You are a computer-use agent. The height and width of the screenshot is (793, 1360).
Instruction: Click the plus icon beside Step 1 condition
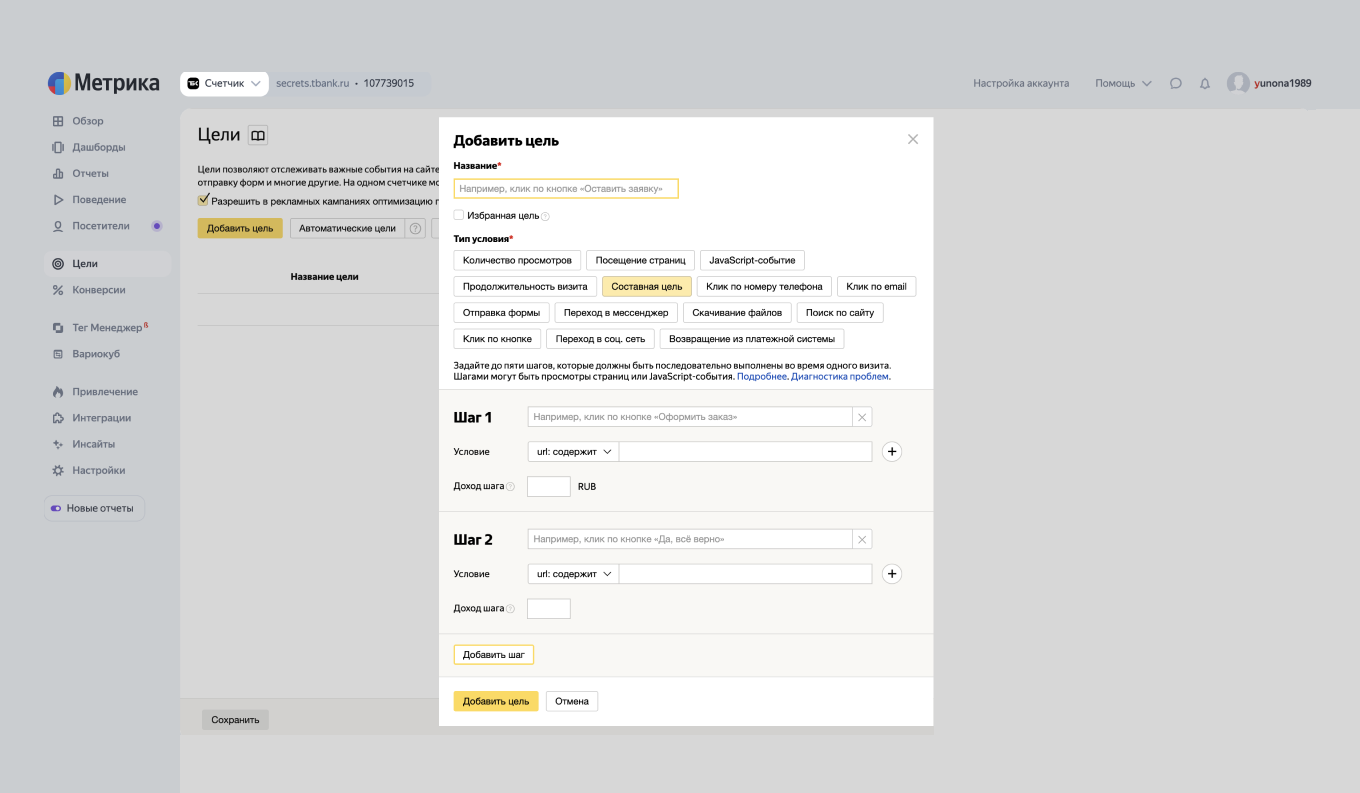[x=892, y=452]
